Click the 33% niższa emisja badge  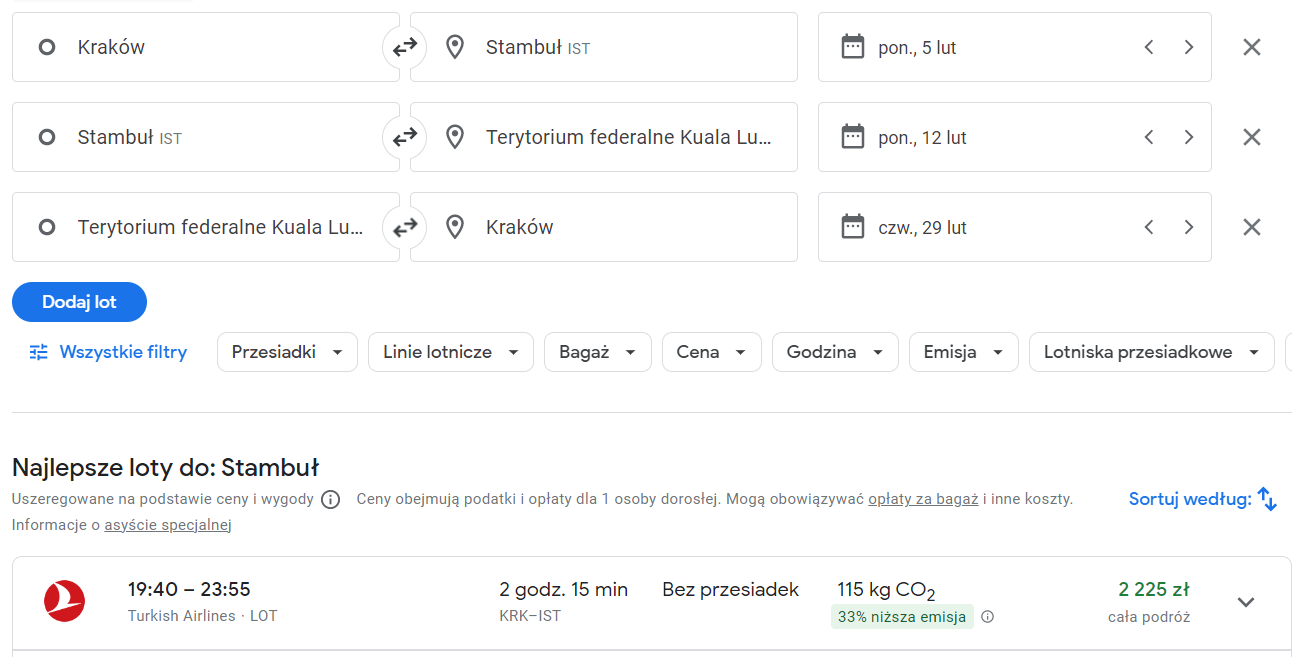[902, 617]
